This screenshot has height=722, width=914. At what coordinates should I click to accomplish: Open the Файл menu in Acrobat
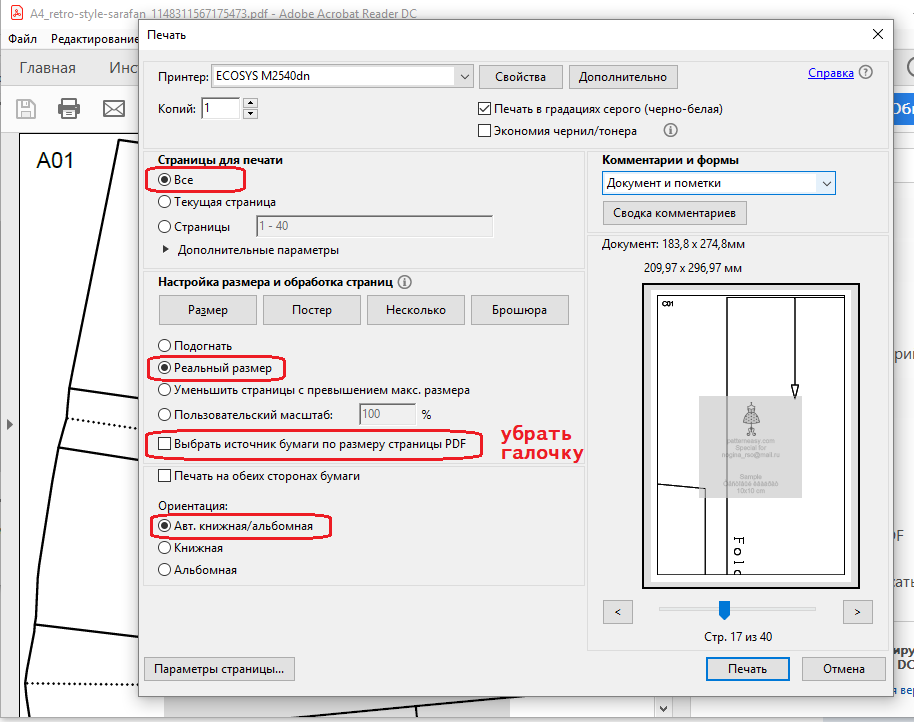(x=23, y=39)
